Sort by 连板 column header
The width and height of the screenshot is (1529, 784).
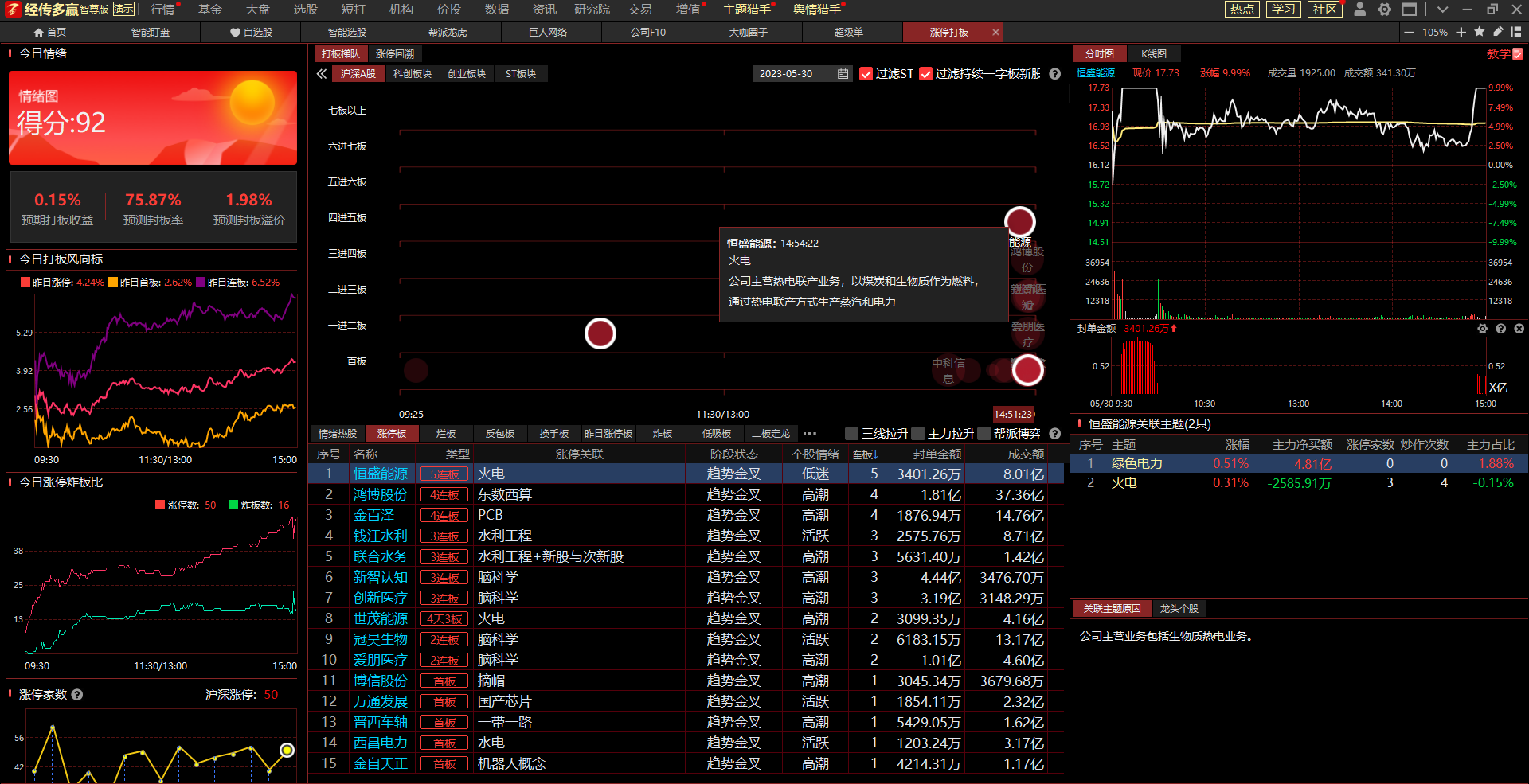865,454
